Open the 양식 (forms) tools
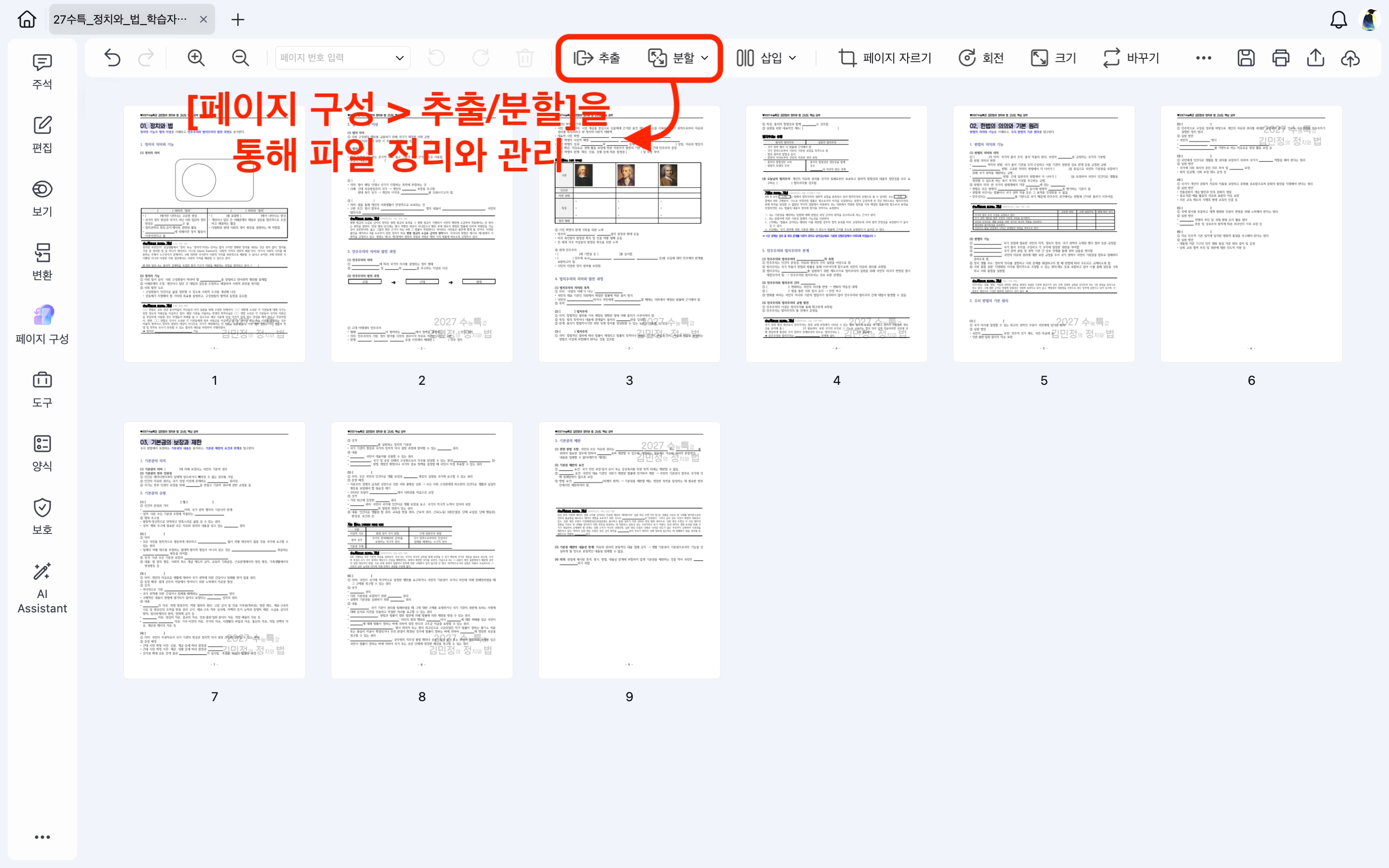Viewport: 1389px width, 868px height. click(x=41, y=452)
